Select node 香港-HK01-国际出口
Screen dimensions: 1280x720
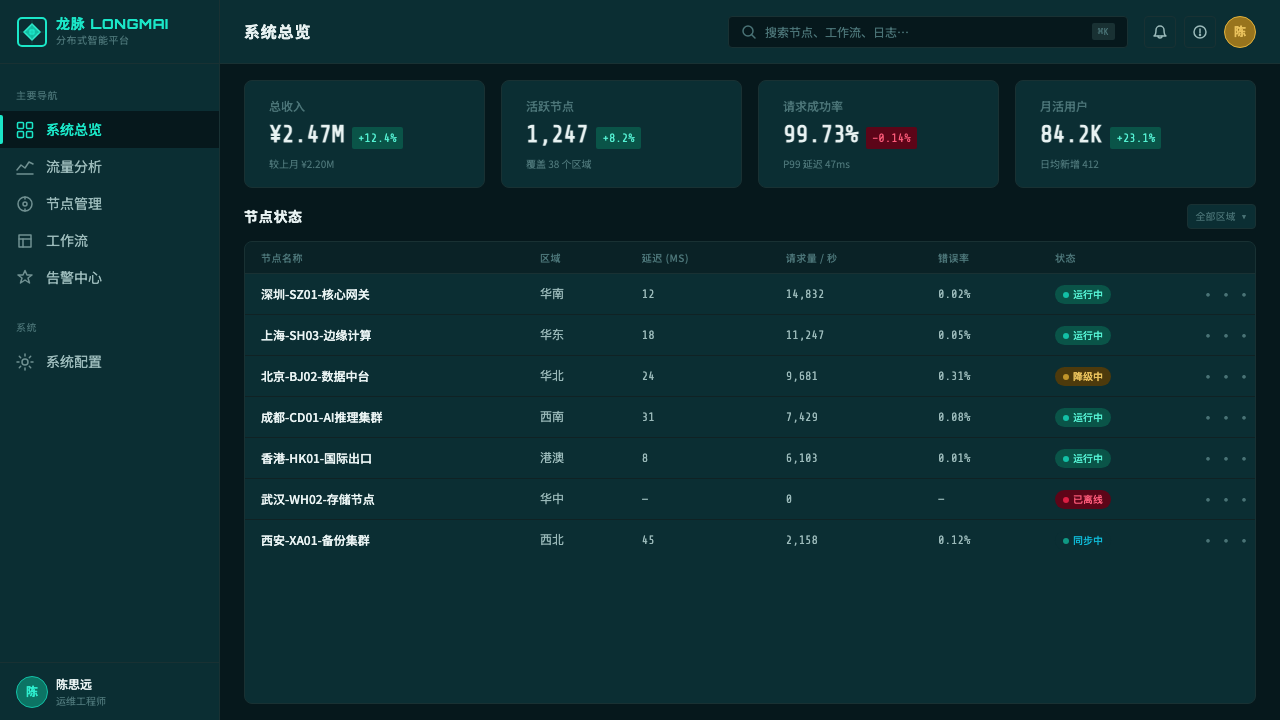316,459
